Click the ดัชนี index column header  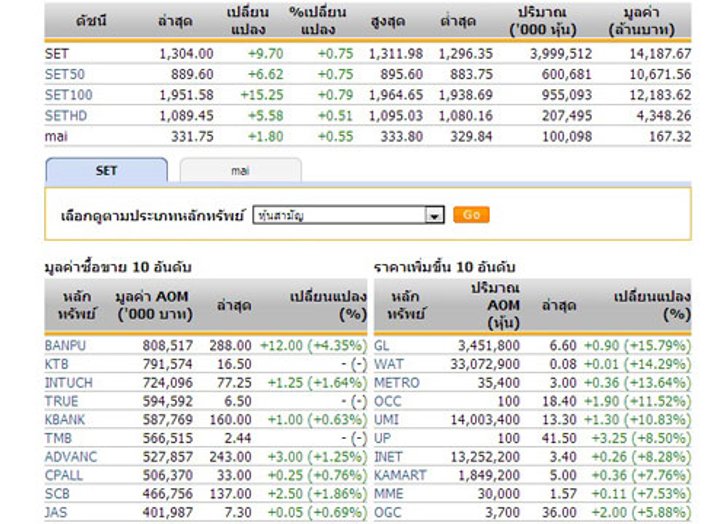pyautogui.click(x=91, y=21)
